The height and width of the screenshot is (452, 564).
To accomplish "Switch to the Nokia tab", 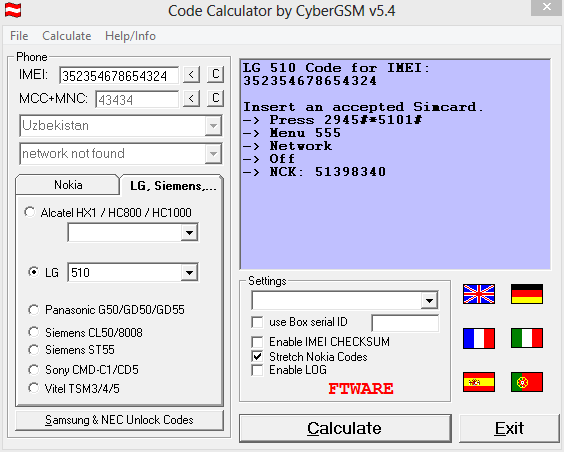I will click(x=68, y=185).
